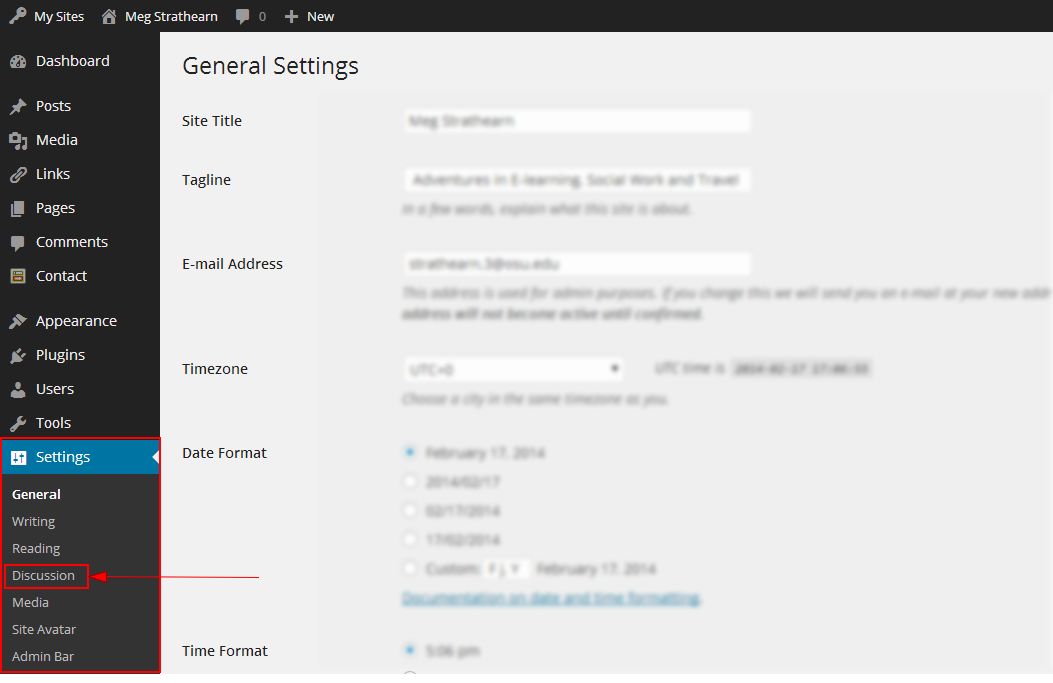Select the 5:06 pm time format
Screen dimensions: 1053x683
coord(409,649)
